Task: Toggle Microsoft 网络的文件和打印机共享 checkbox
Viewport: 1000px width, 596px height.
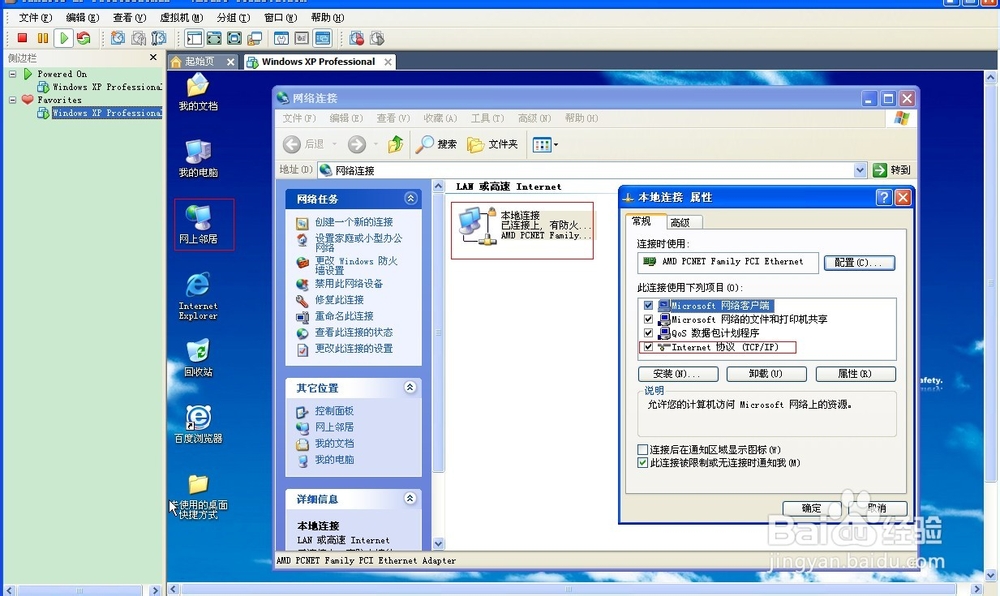Action: tap(649, 319)
